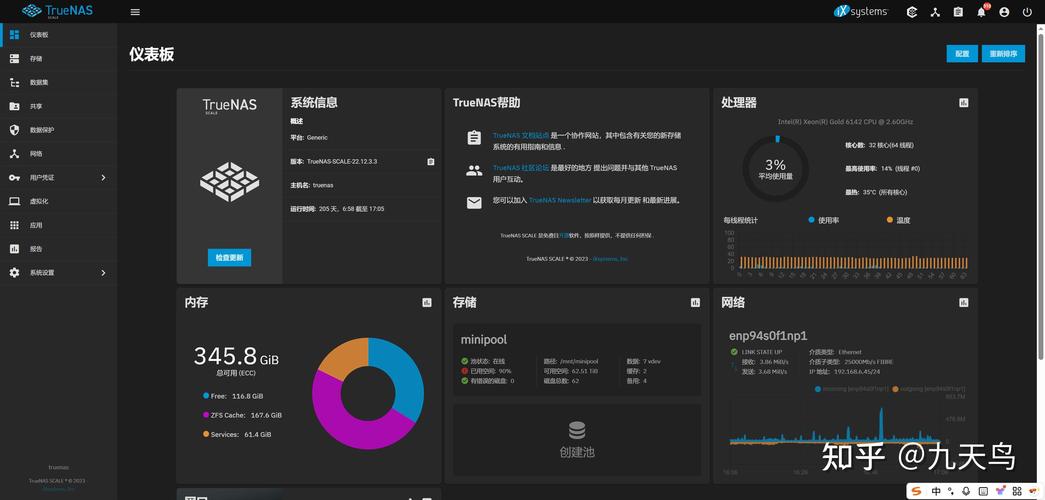Click the 创建池 disk stack icon

pos(577,430)
